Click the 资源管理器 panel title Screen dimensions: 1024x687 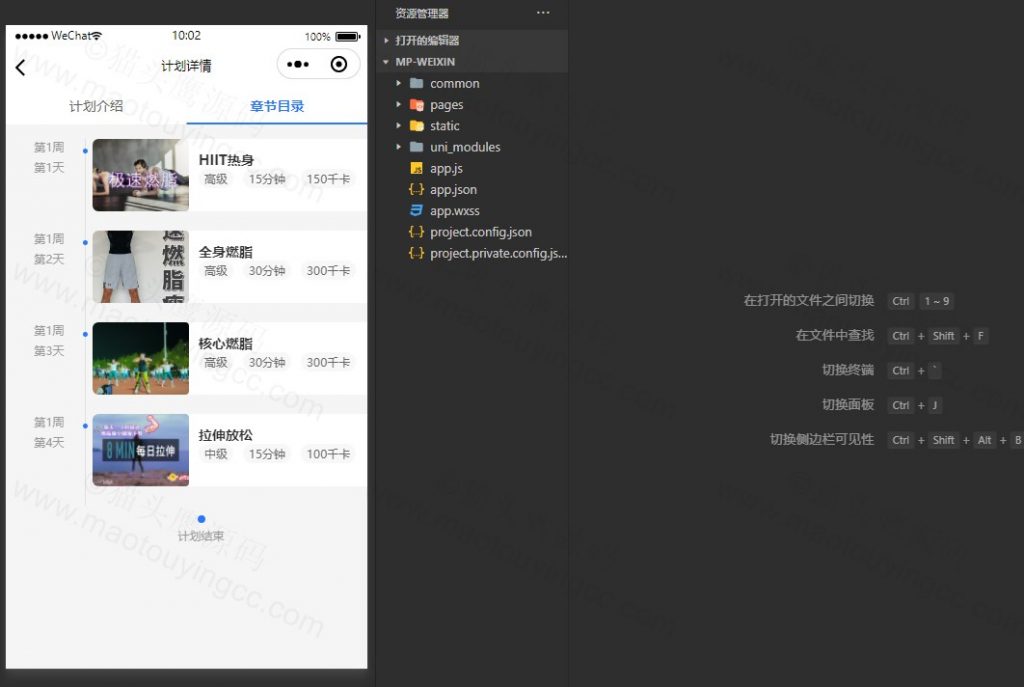(x=422, y=13)
